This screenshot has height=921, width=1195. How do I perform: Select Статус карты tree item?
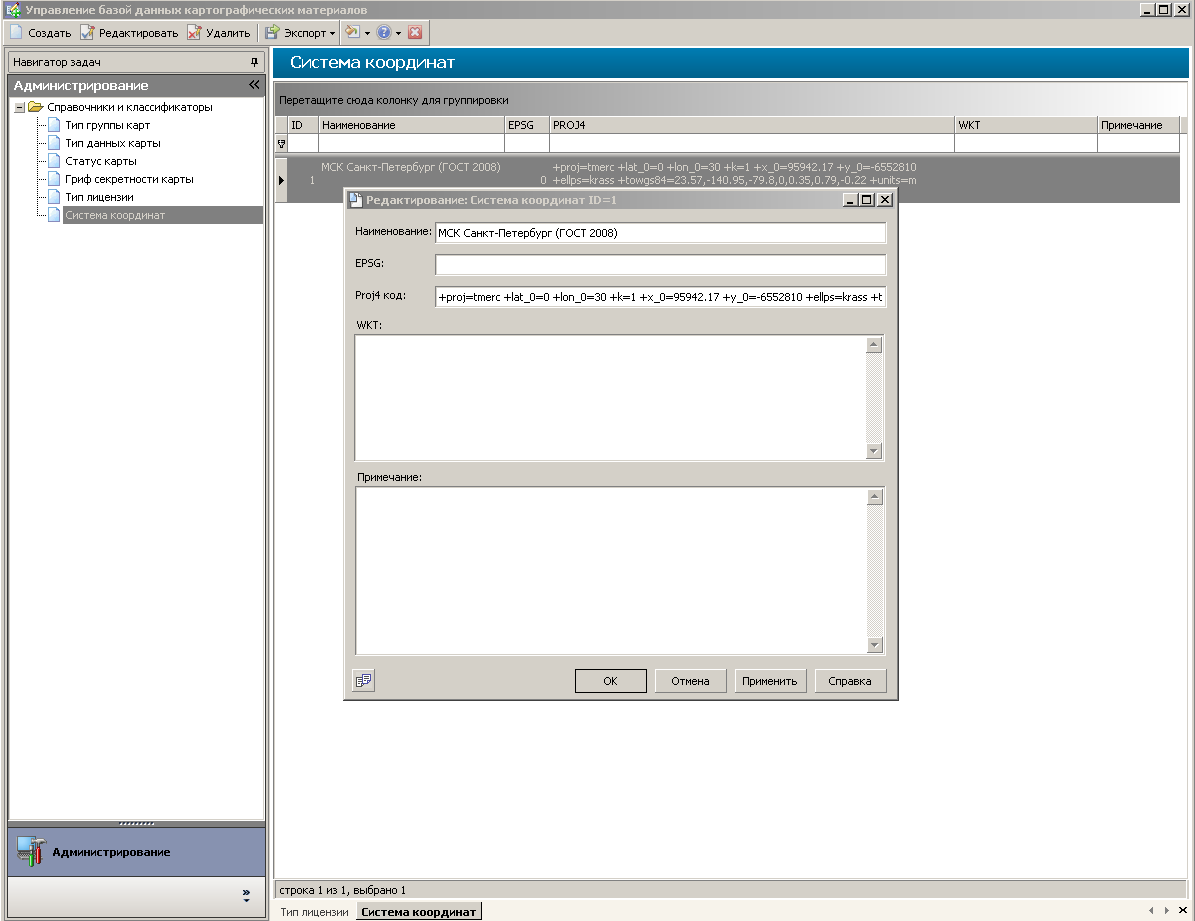point(101,161)
